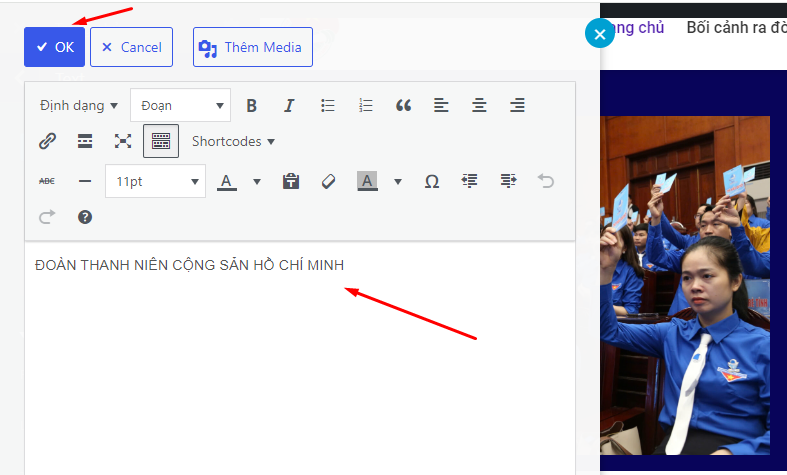Image resolution: width=787 pixels, height=475 pixels.
Task: Open Bối cảnh ra đời menu item
Action: coord(736,28)
